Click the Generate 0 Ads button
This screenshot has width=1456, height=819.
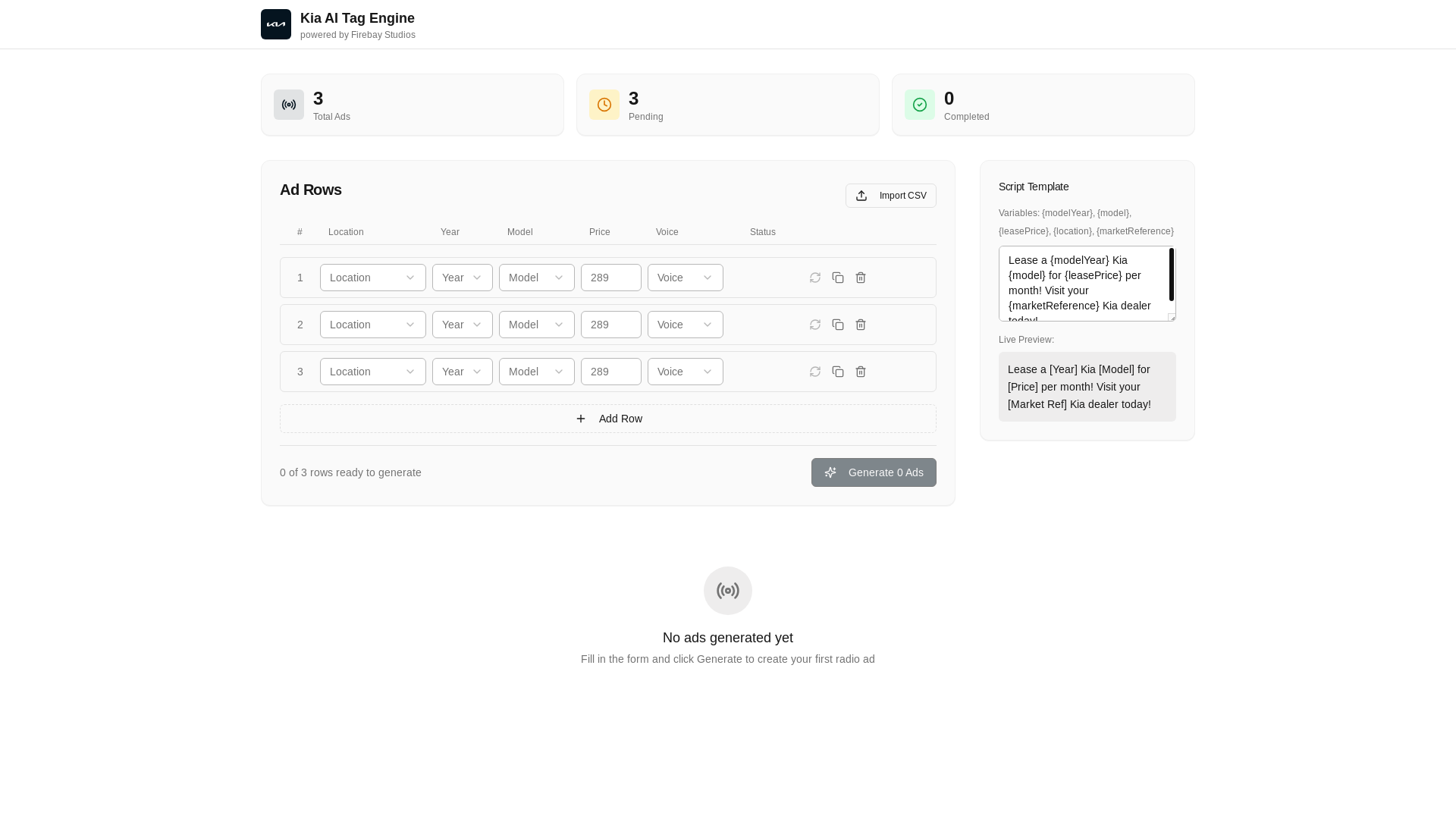(x=874, y=472)
